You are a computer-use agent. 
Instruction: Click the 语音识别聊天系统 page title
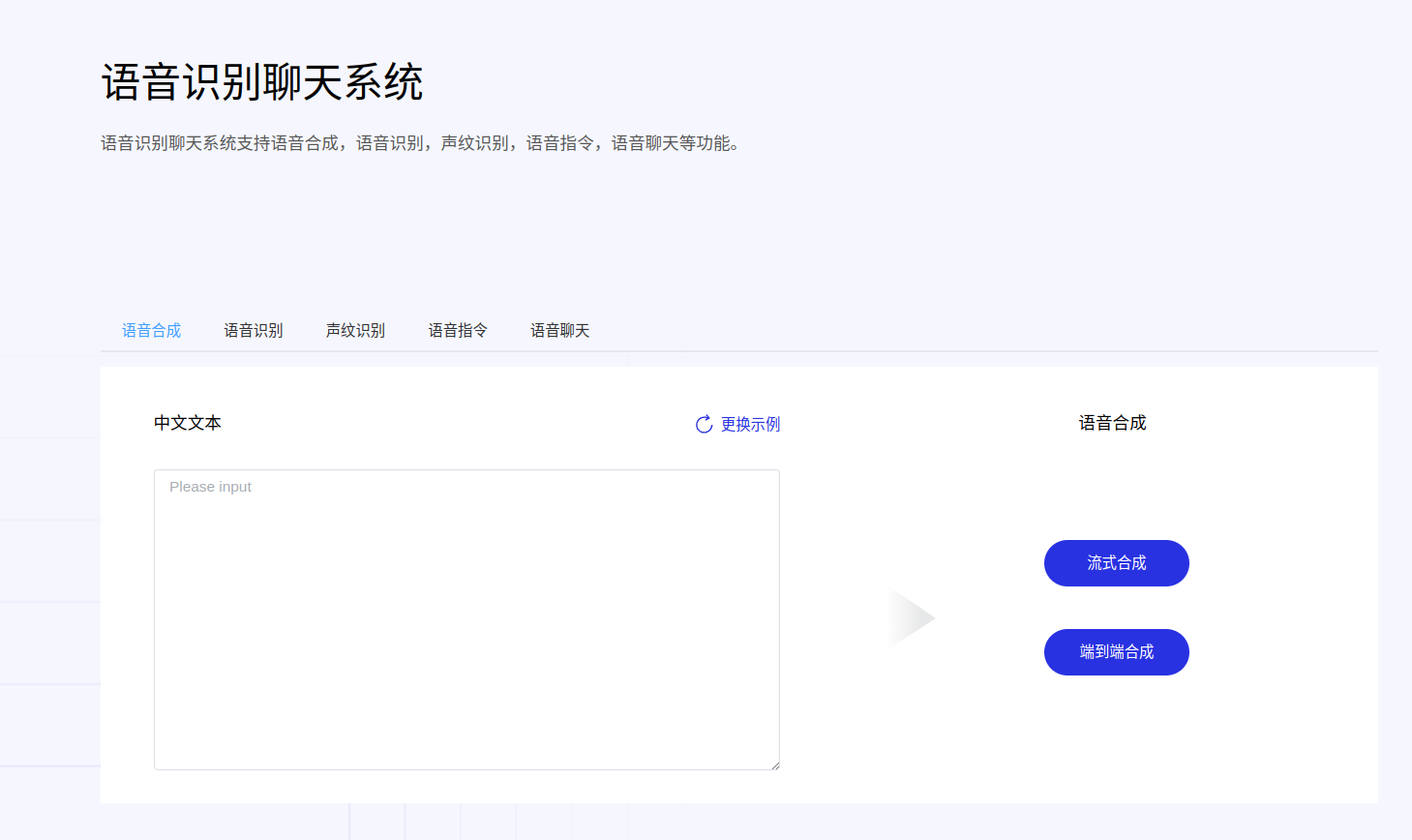coord(262,82)
